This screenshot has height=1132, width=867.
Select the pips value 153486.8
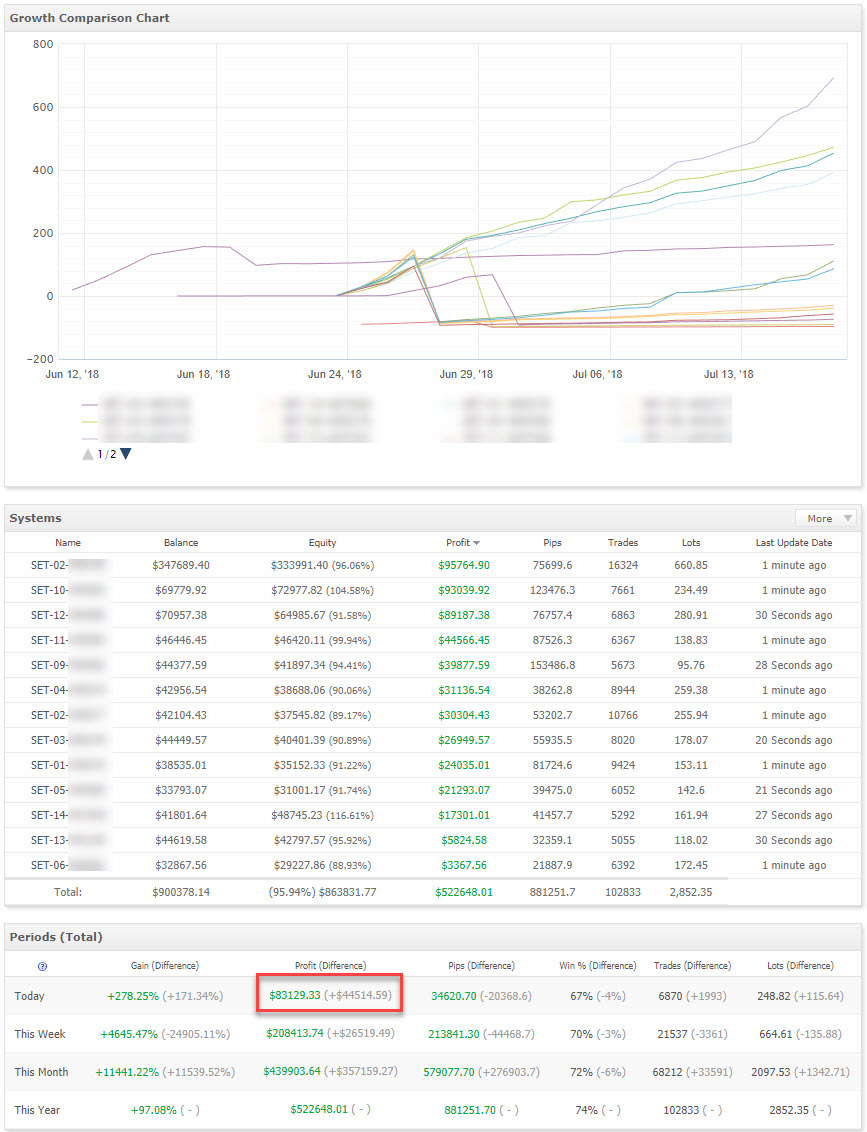(552, 665)
